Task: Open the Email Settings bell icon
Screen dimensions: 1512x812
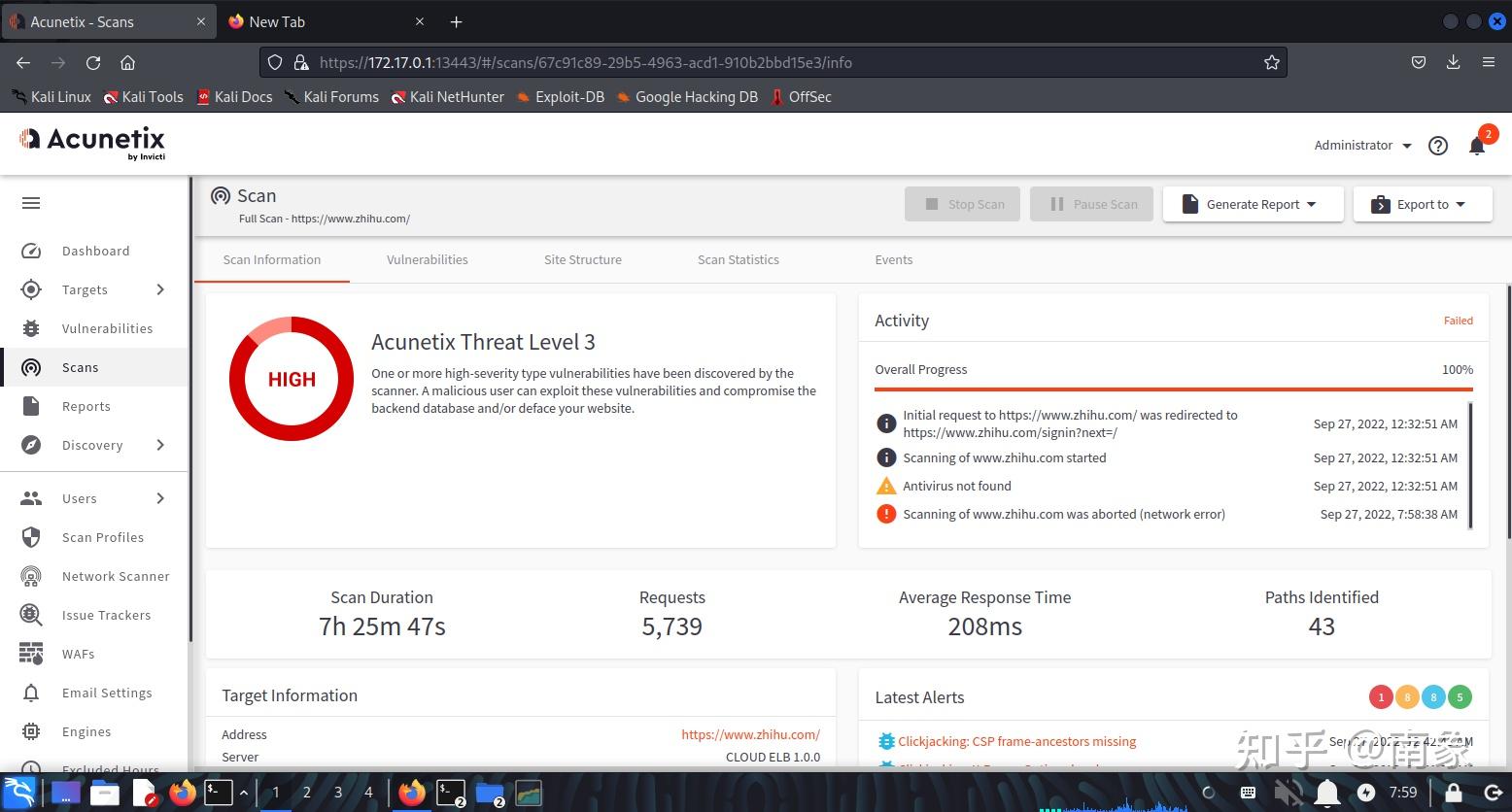Action: click(31, 693)
